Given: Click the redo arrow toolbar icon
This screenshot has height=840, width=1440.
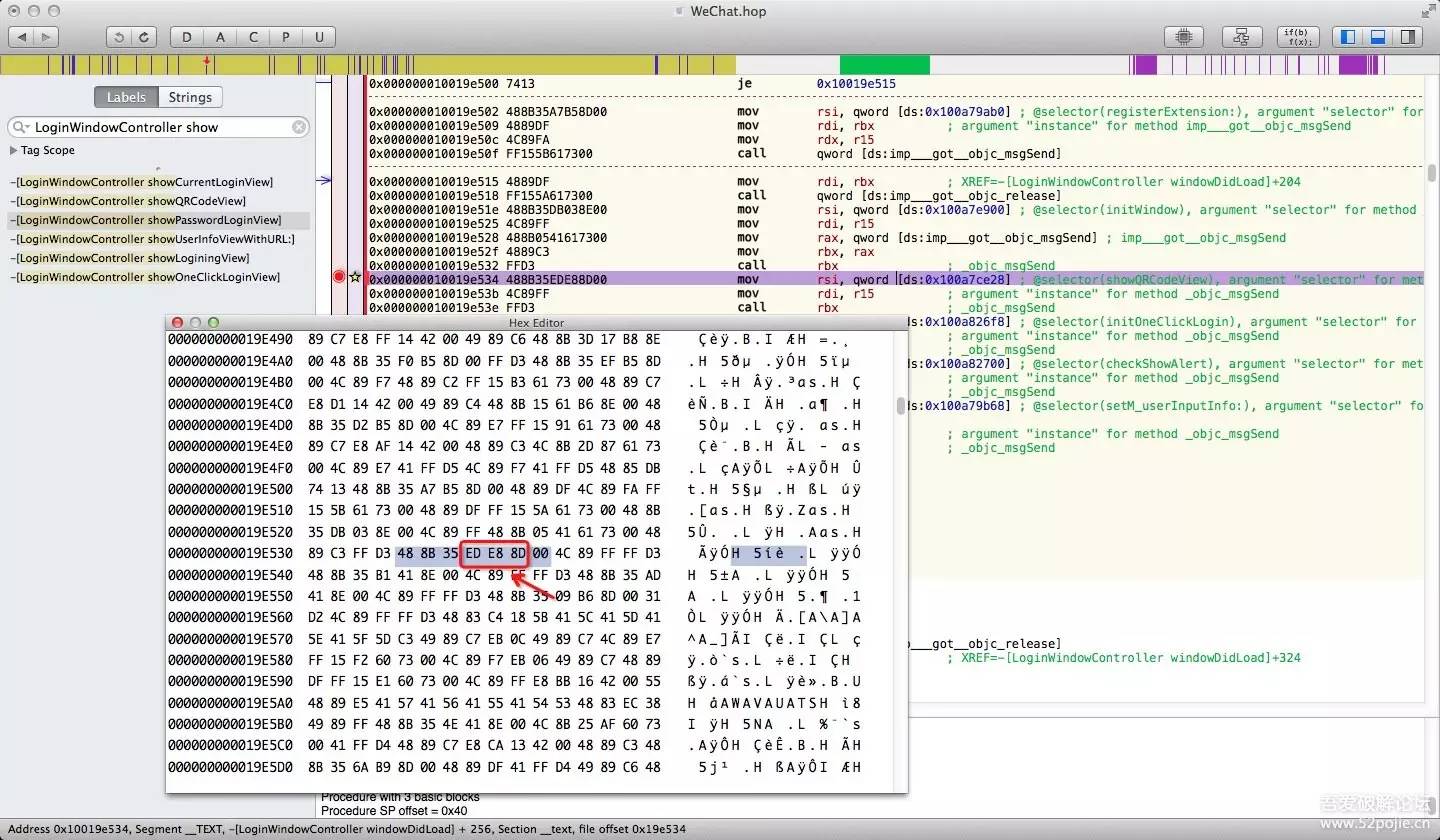Looking at the screenshot, I should tap(146, 37).
